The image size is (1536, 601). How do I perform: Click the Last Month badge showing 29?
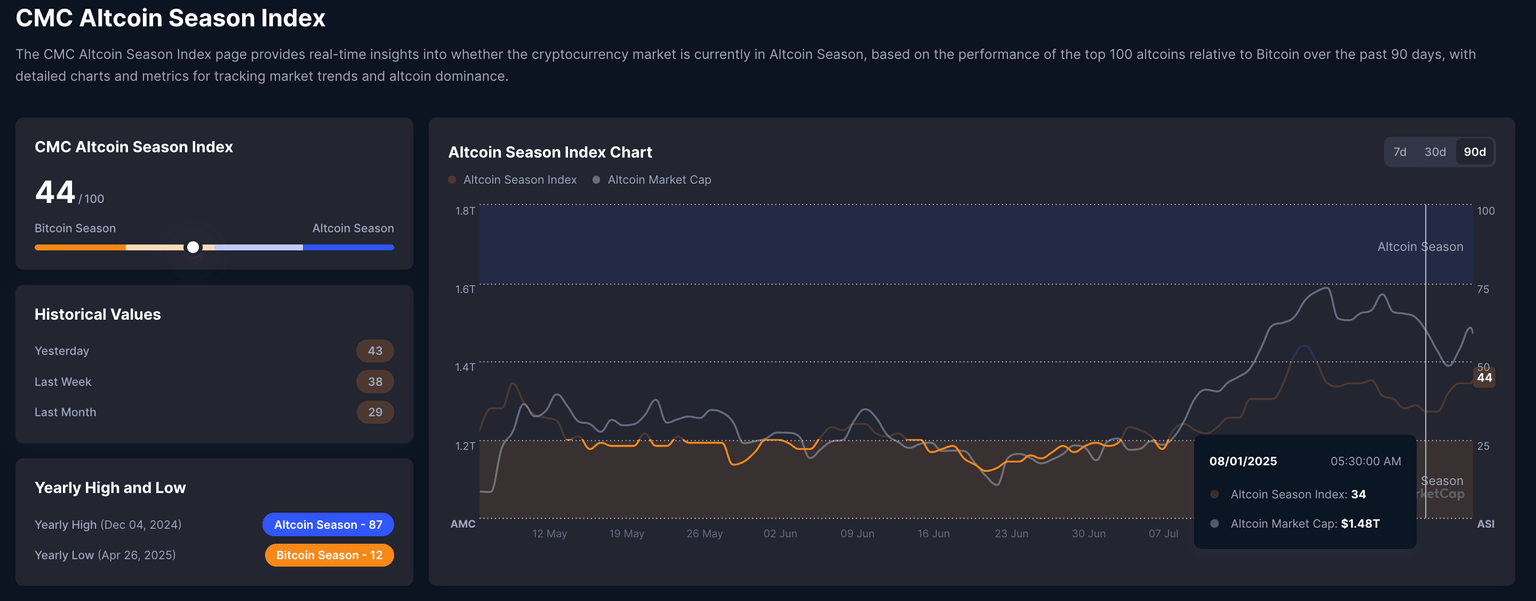(x=375, y=412)
